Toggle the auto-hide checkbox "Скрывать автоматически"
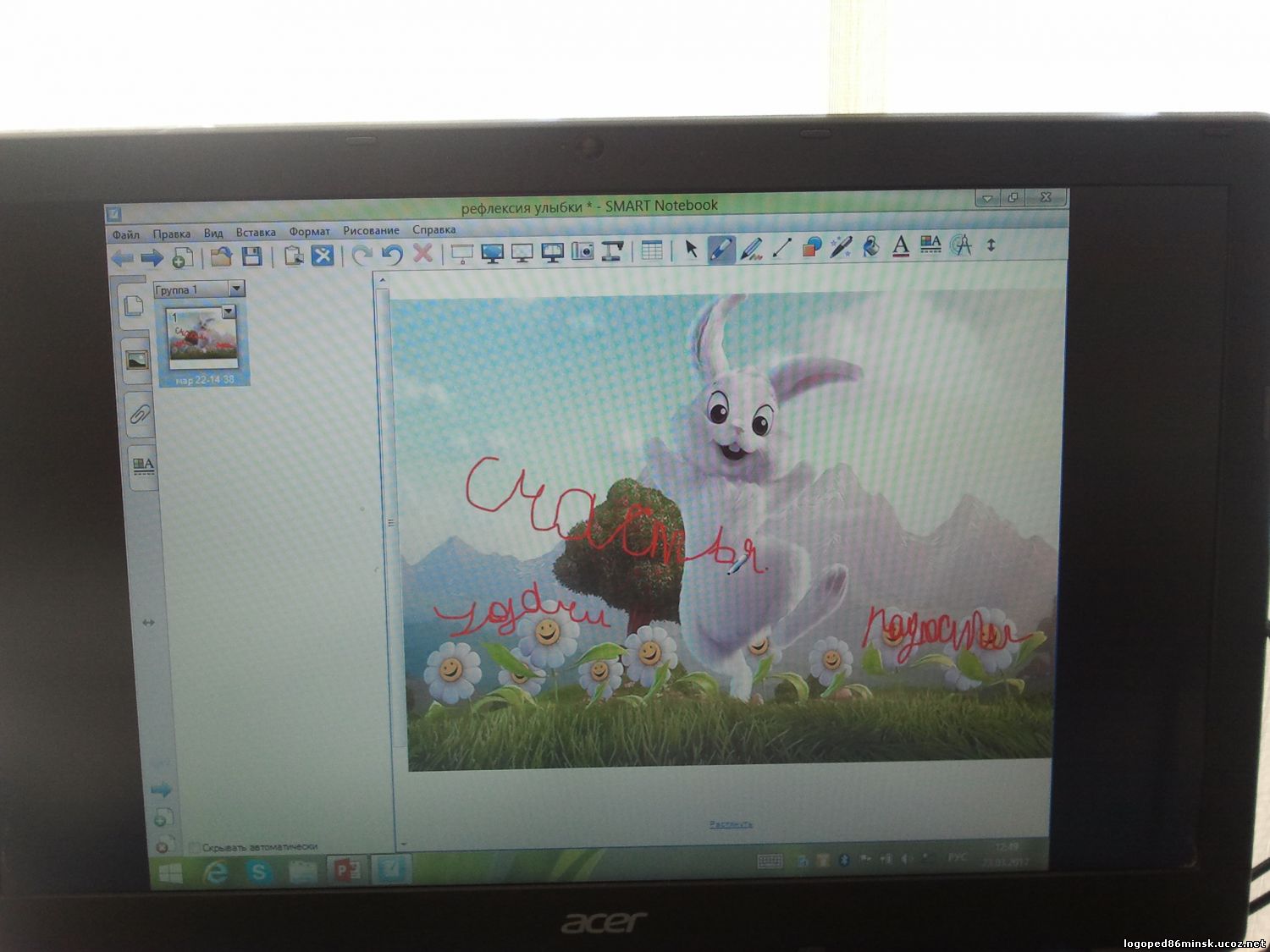The height and width of the screenshot is (952, 1270). click(195, 846)
